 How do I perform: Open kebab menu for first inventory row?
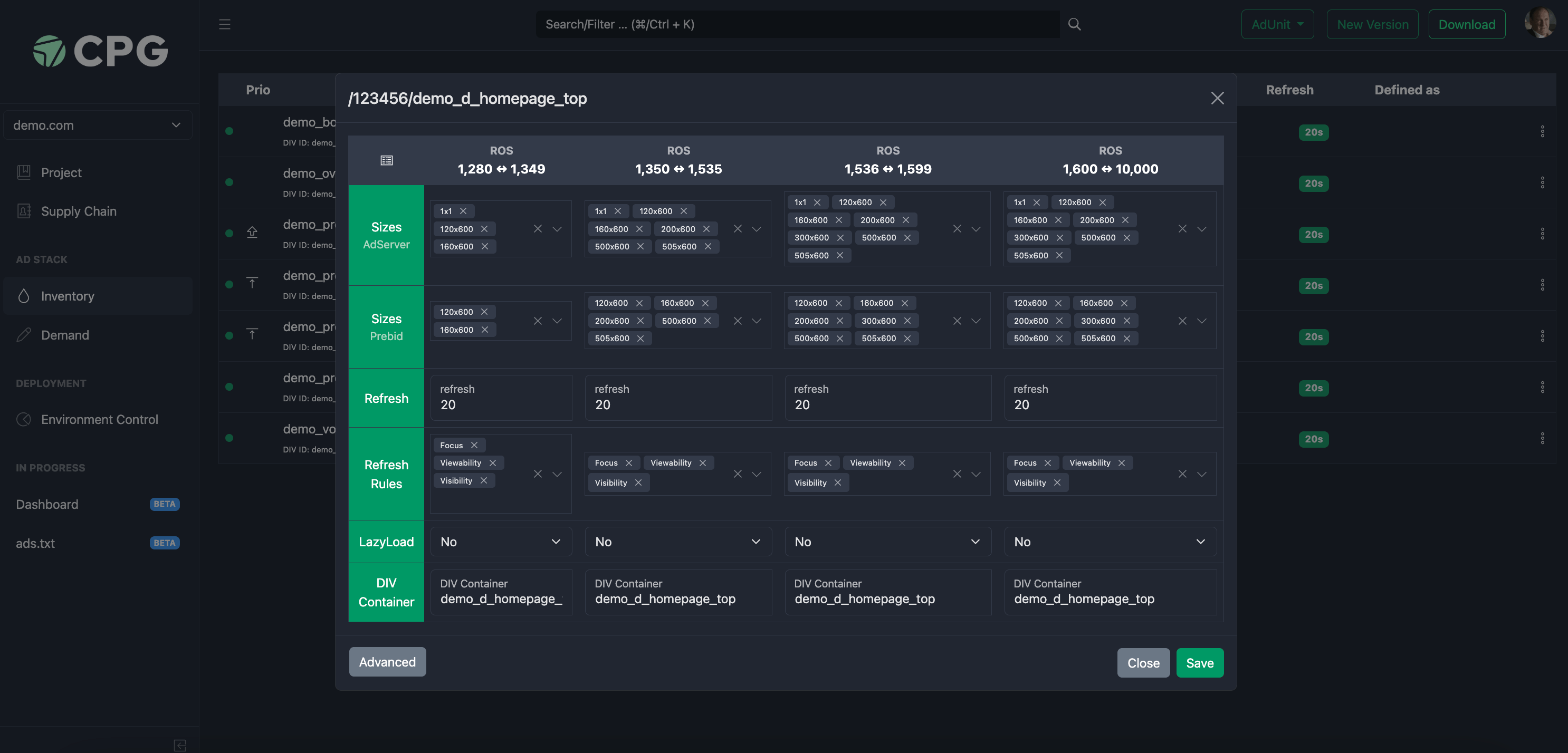1543,131
